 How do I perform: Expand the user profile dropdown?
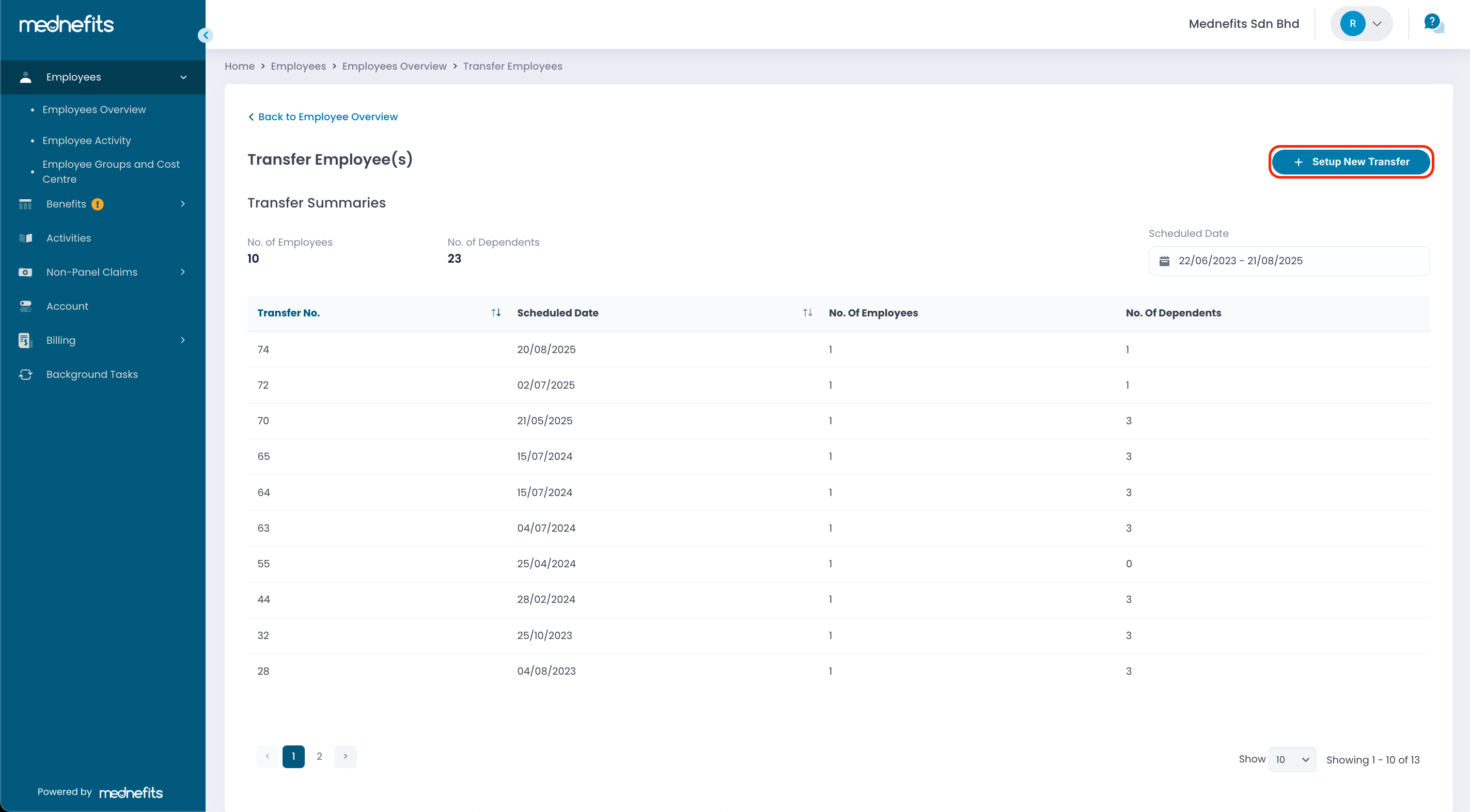pos(1377,24)
